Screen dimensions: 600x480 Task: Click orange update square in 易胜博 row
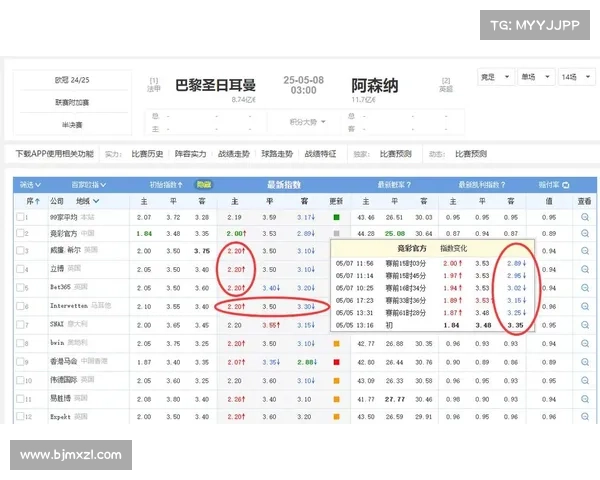[336, 399]
